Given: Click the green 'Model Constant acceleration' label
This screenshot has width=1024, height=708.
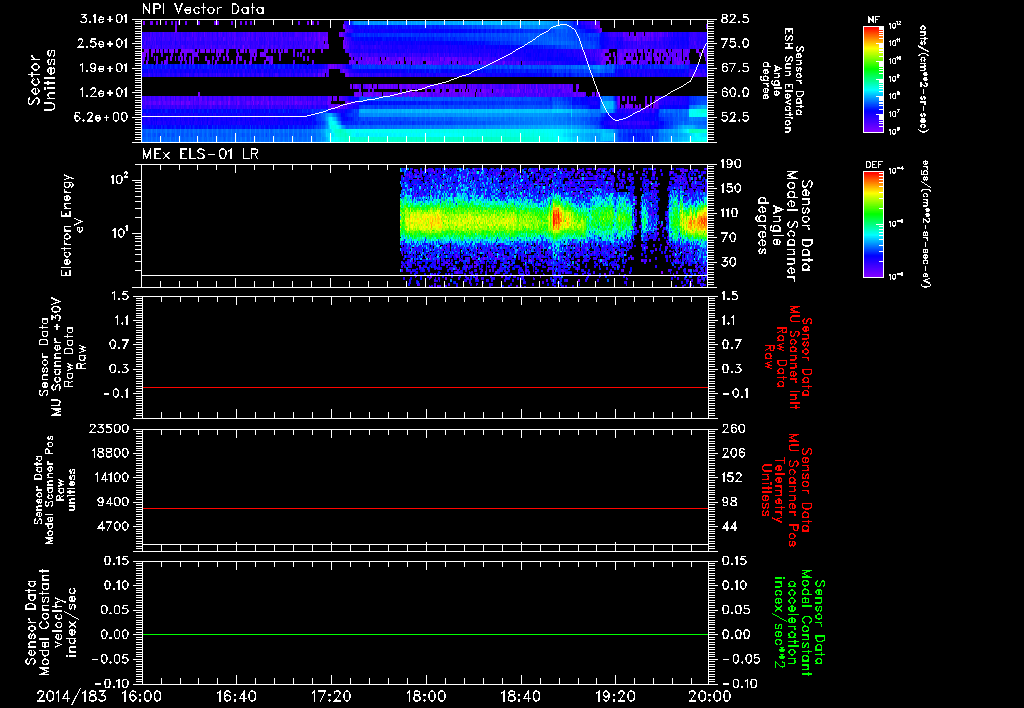Looking at the screenshot, I should click(x=800, y=623).
